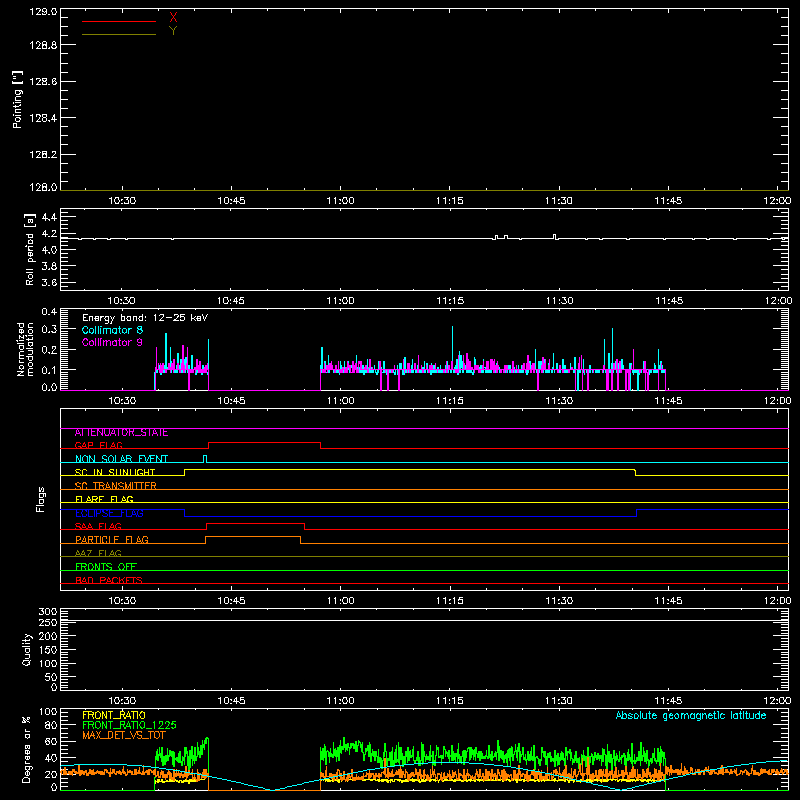This screenshot has width=800, height=800.
Task: Click the ECLIPSE_FLAG label
Action: coord(109,513)
